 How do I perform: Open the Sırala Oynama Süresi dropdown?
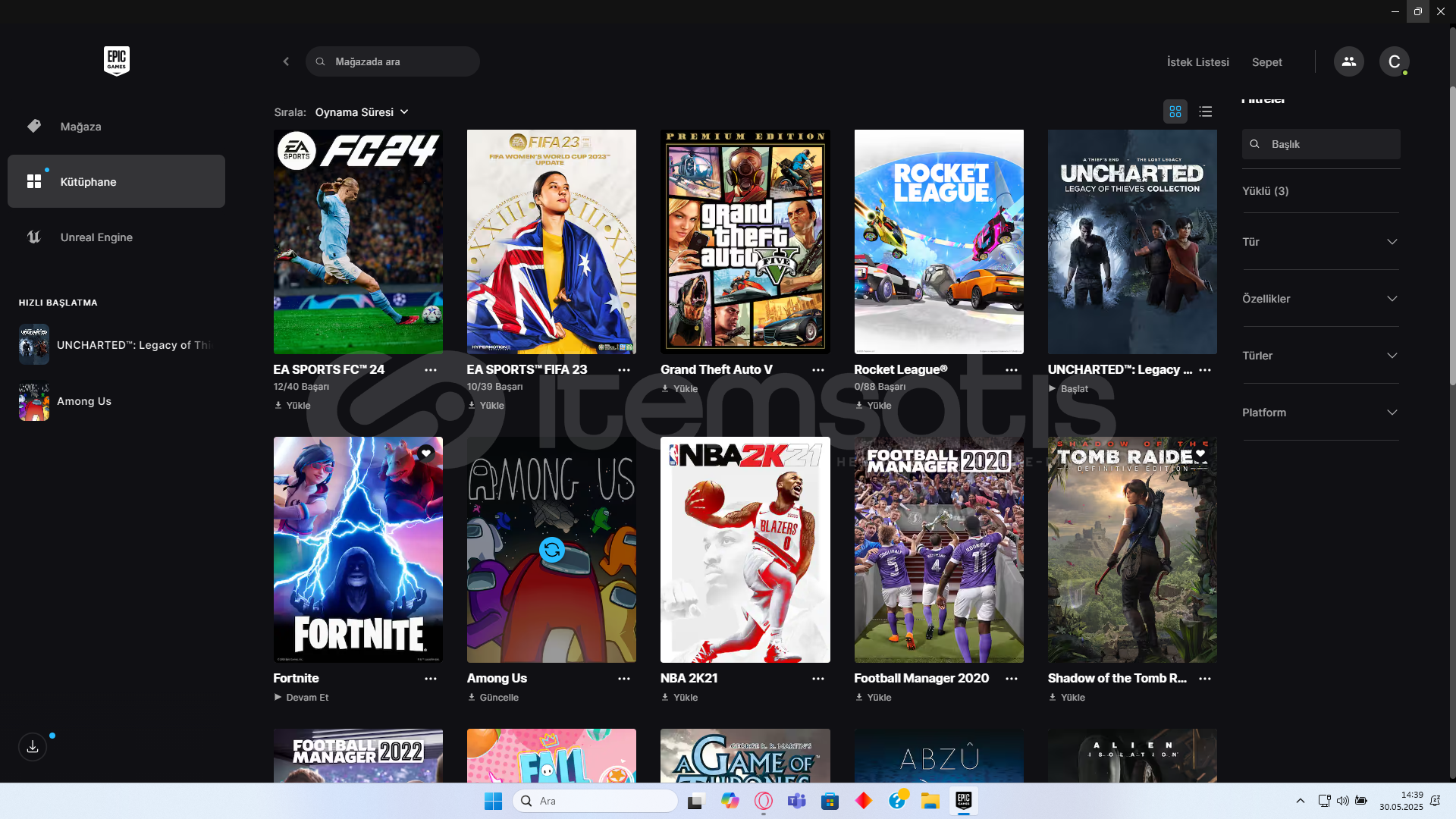click(362, 112)
